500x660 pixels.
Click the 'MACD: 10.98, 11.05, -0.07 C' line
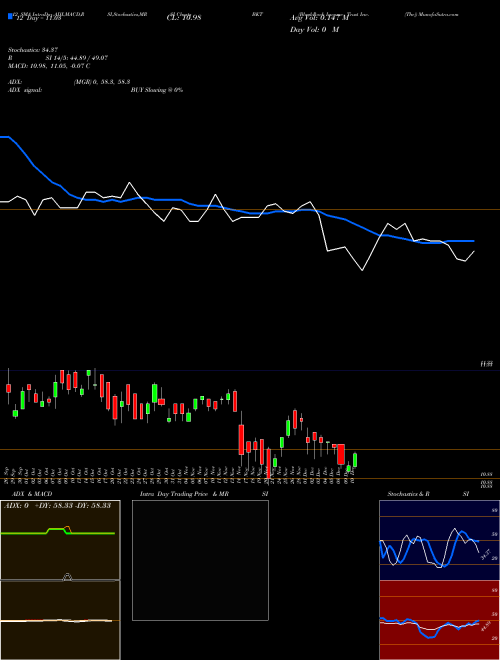click(x=49, y=66)
